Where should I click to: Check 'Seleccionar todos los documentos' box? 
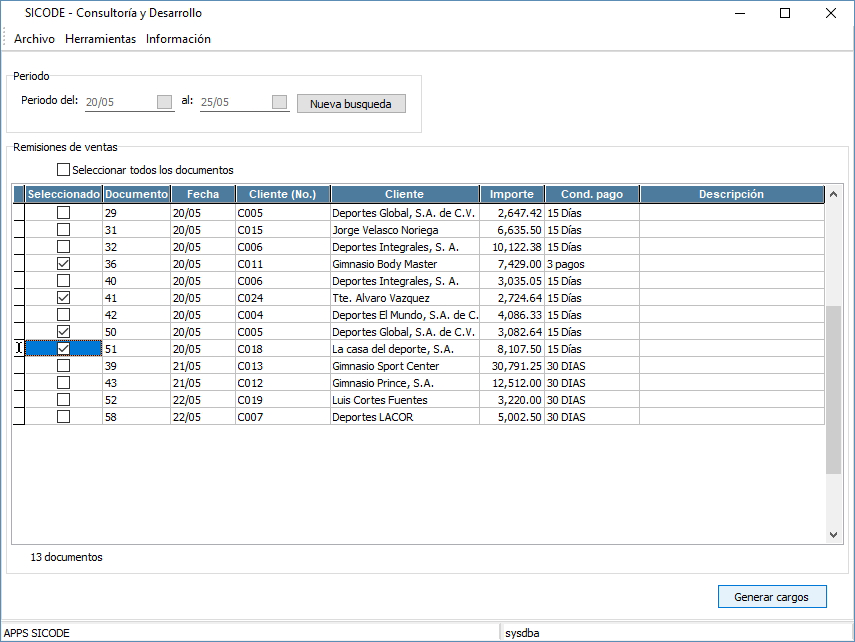[x=65, y=170]
